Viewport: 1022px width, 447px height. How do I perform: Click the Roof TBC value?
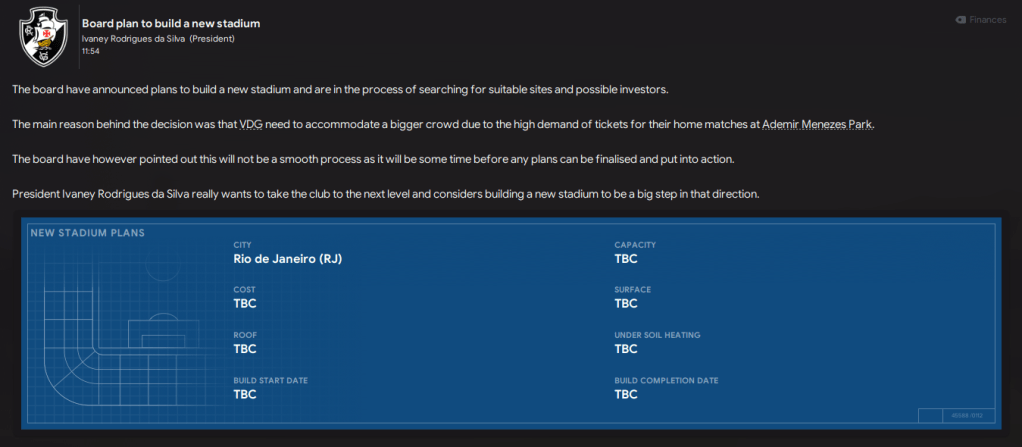point(245,349)
